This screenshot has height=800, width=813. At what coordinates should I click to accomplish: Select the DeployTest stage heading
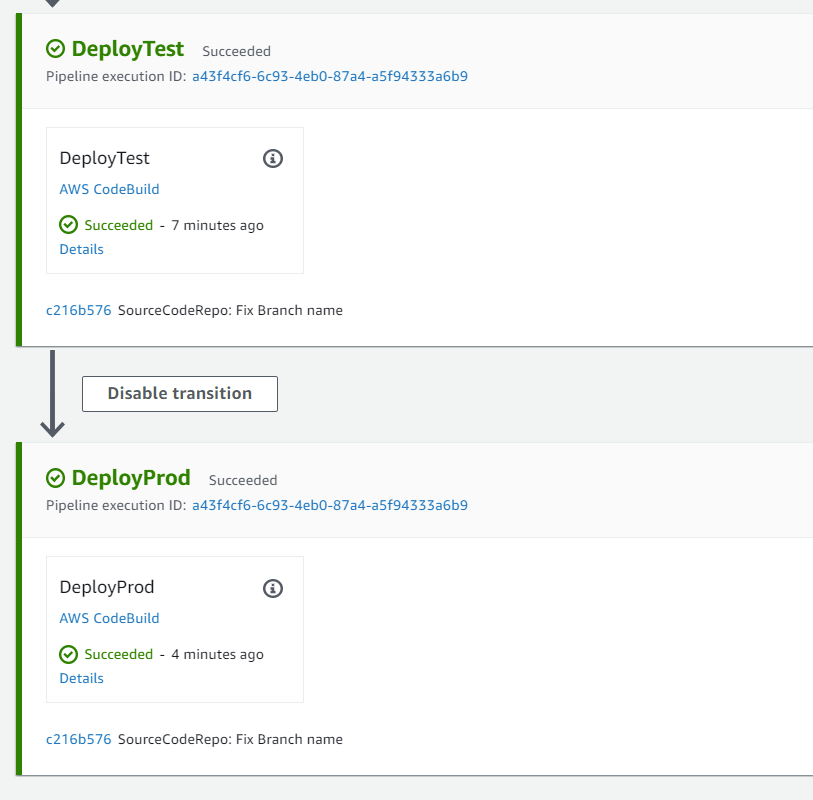click(128, 49)
